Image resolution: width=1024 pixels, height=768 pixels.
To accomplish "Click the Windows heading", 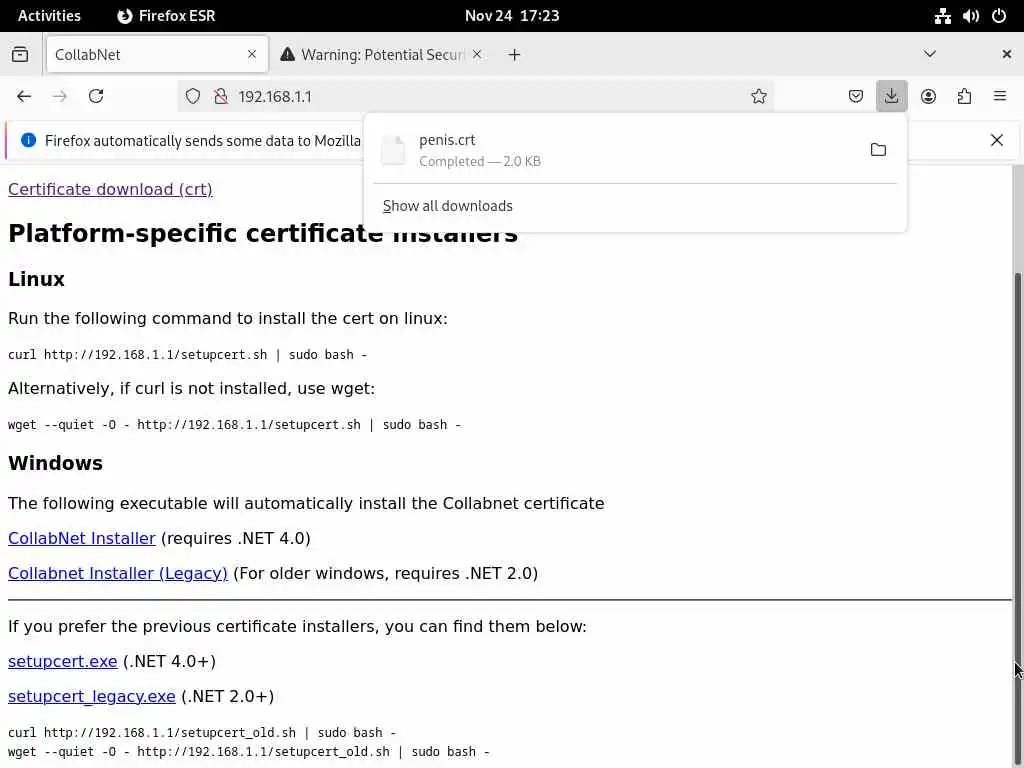I will pyautogui.click(x=56, y=463).
